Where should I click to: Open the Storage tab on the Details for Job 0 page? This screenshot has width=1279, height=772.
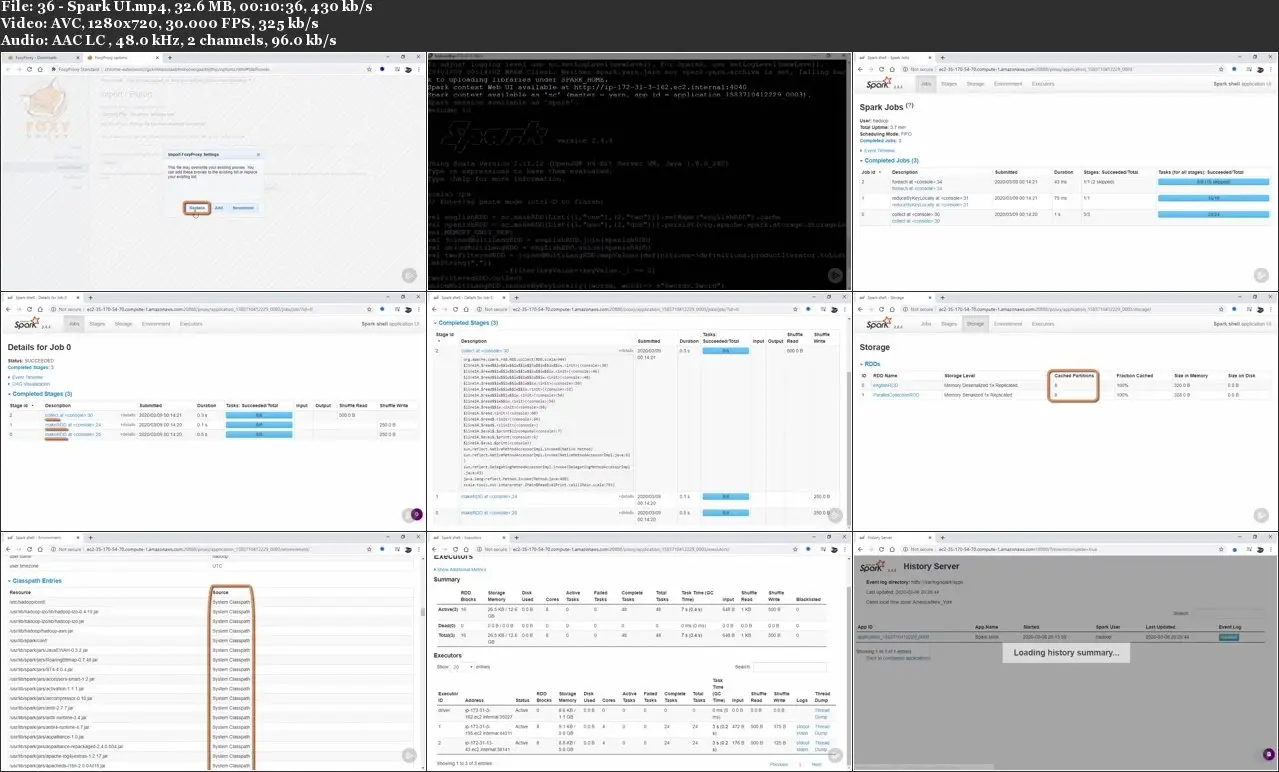click(123, 324)
